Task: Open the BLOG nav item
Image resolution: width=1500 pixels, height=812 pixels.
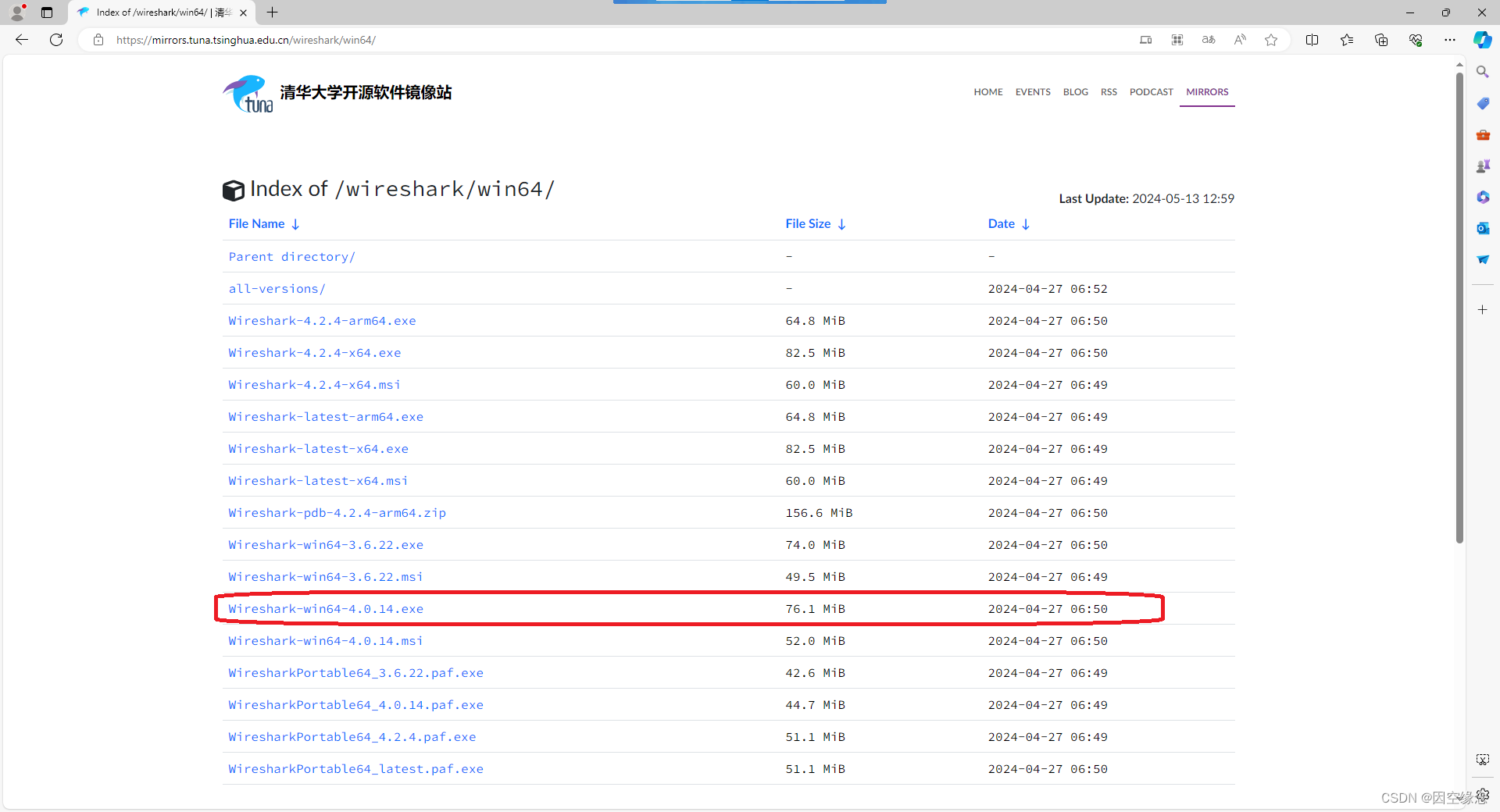Action: 1076,92
